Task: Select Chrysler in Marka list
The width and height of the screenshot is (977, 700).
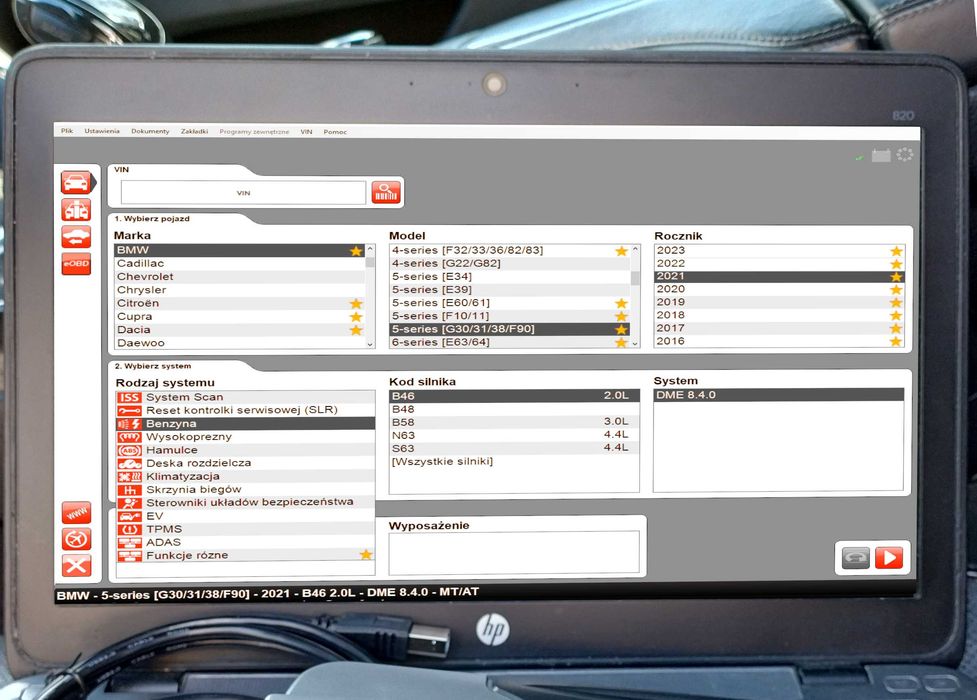Action: tap(240, 290)
